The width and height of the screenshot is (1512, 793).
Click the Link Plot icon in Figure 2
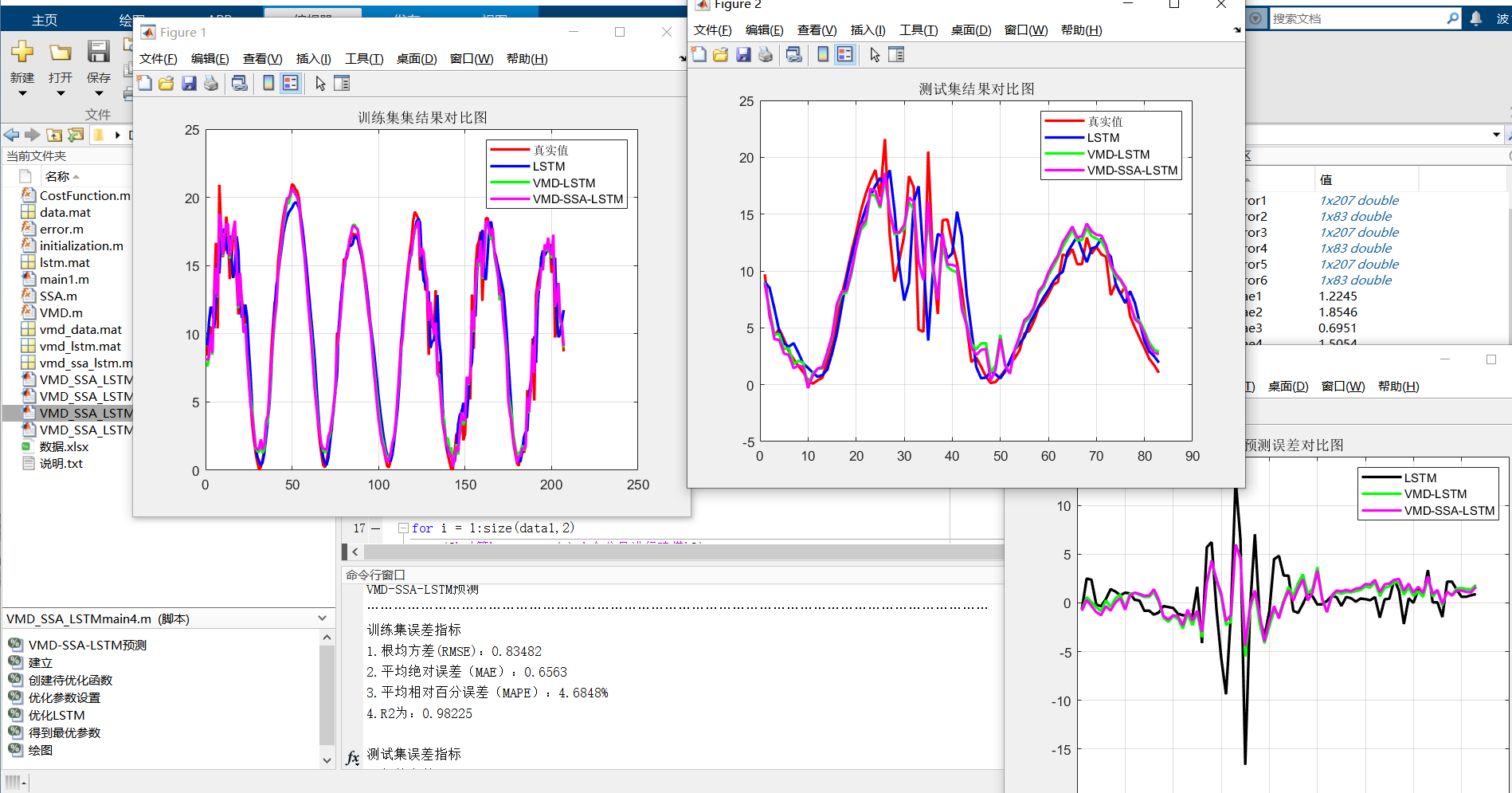793,54
